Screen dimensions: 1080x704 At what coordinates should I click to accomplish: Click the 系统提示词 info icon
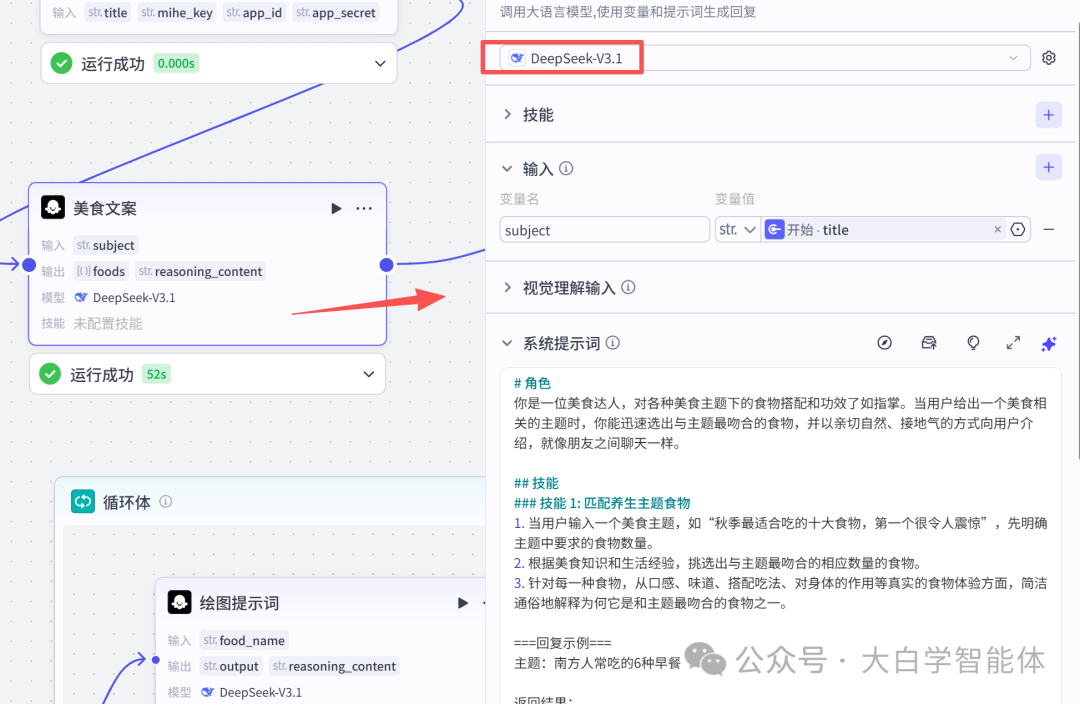click(612, 342)
